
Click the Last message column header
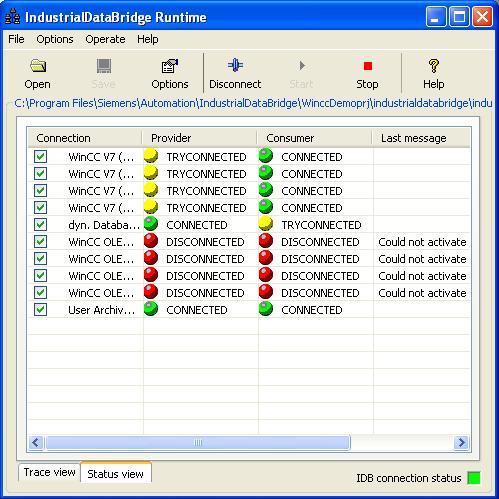point(421,138)
